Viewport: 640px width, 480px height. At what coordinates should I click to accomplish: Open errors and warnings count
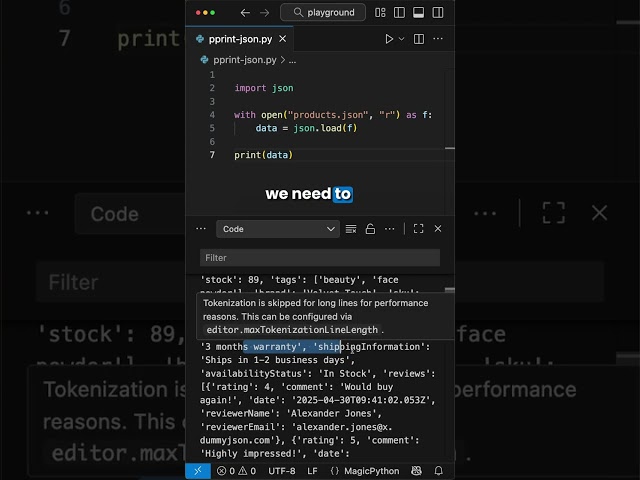point(236,471)
